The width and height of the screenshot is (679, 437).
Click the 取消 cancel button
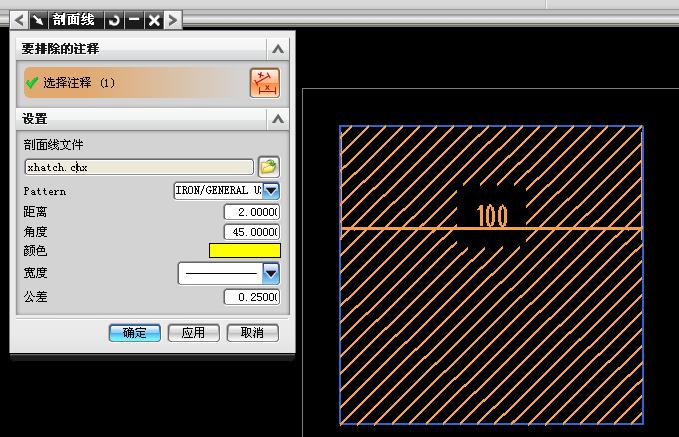252,333
